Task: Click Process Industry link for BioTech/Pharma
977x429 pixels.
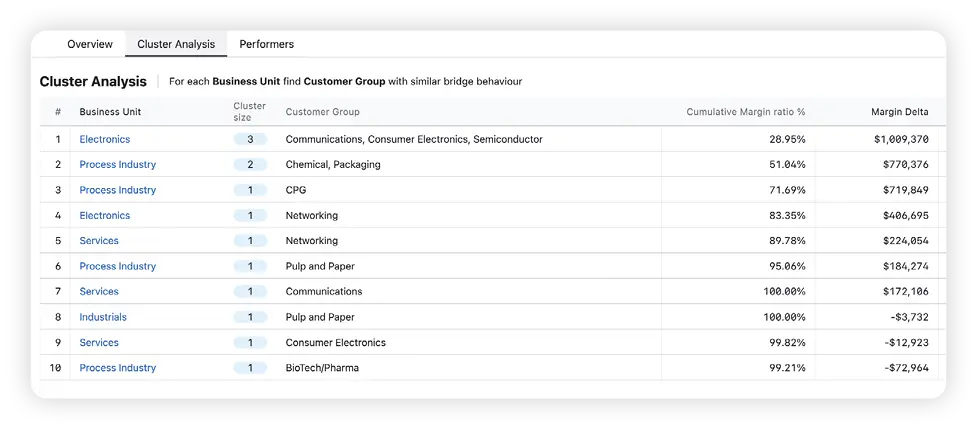Action: (117, 368)
